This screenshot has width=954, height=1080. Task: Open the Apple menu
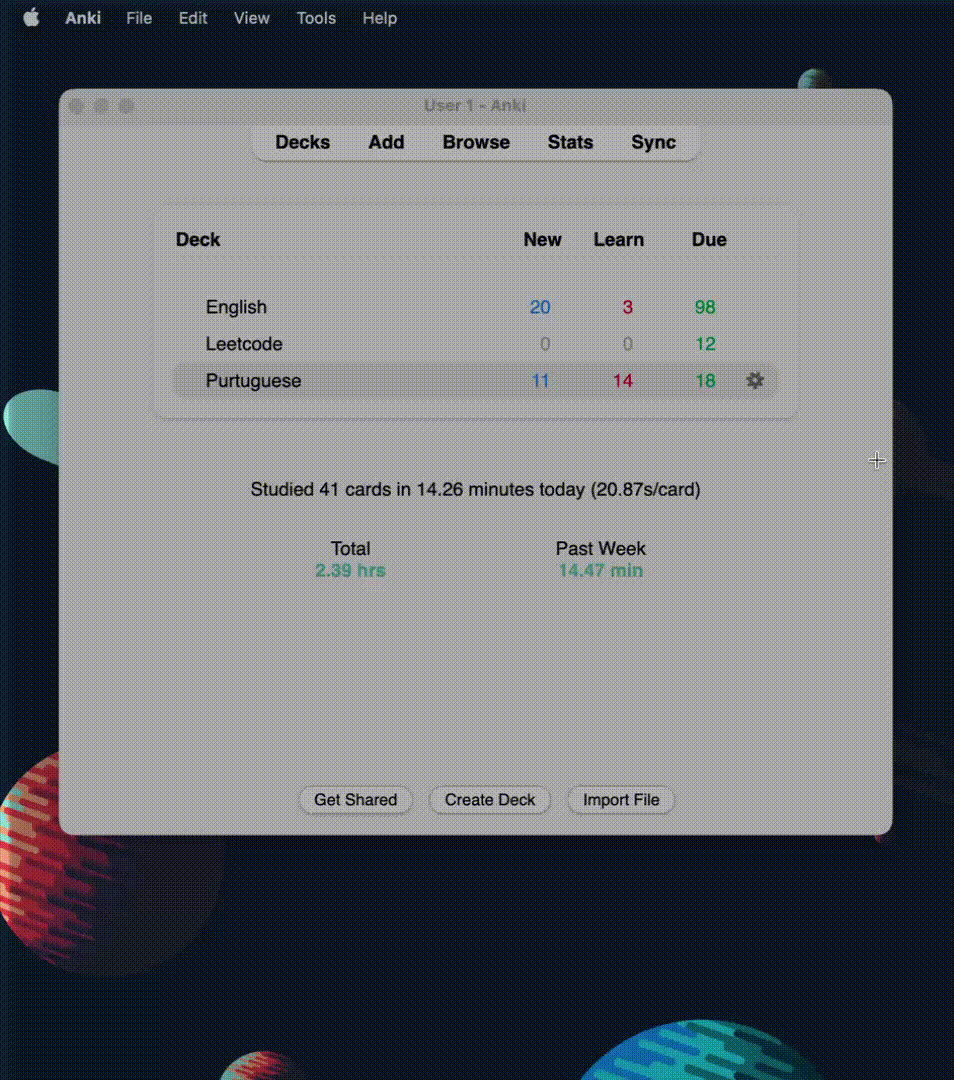(31, 18)
